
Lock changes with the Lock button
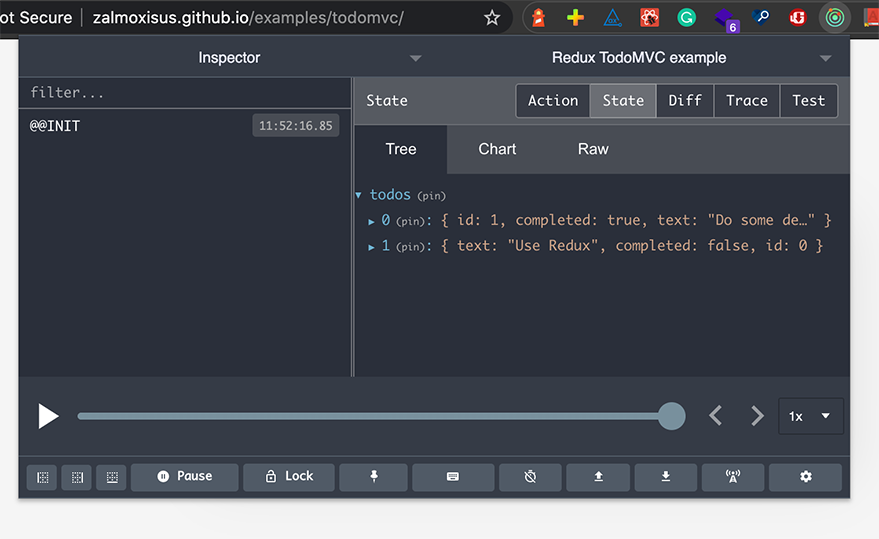[x=289, y=477]
